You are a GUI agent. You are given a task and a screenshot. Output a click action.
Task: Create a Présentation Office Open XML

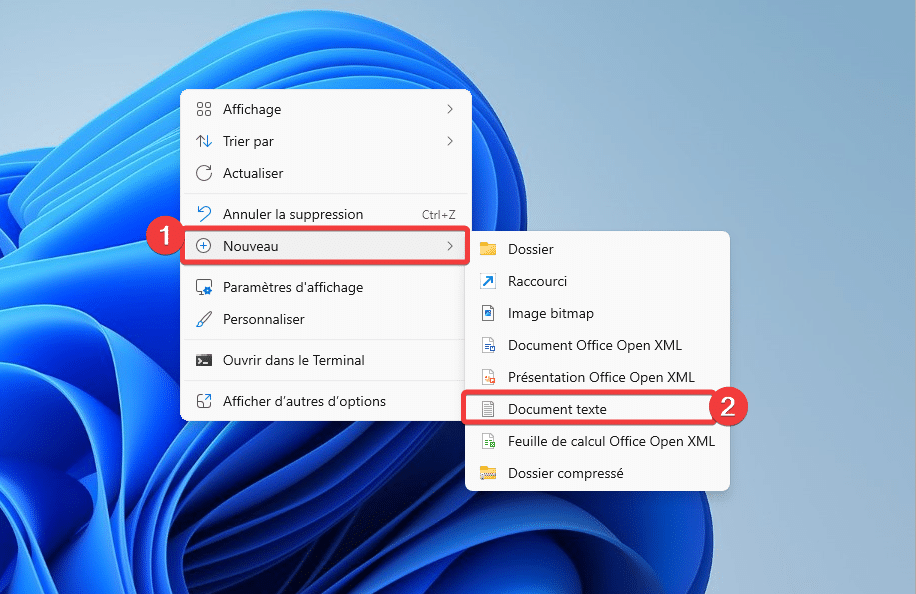600,377
